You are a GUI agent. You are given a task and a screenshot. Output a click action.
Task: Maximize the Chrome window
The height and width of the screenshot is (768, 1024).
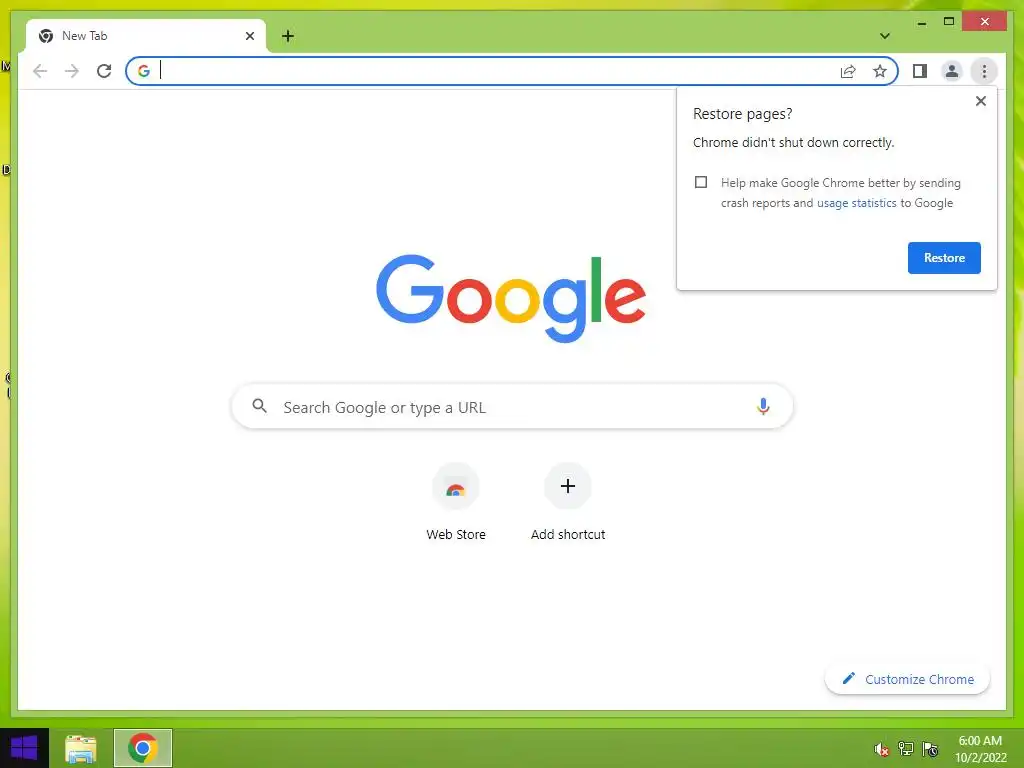pos(949,22)
